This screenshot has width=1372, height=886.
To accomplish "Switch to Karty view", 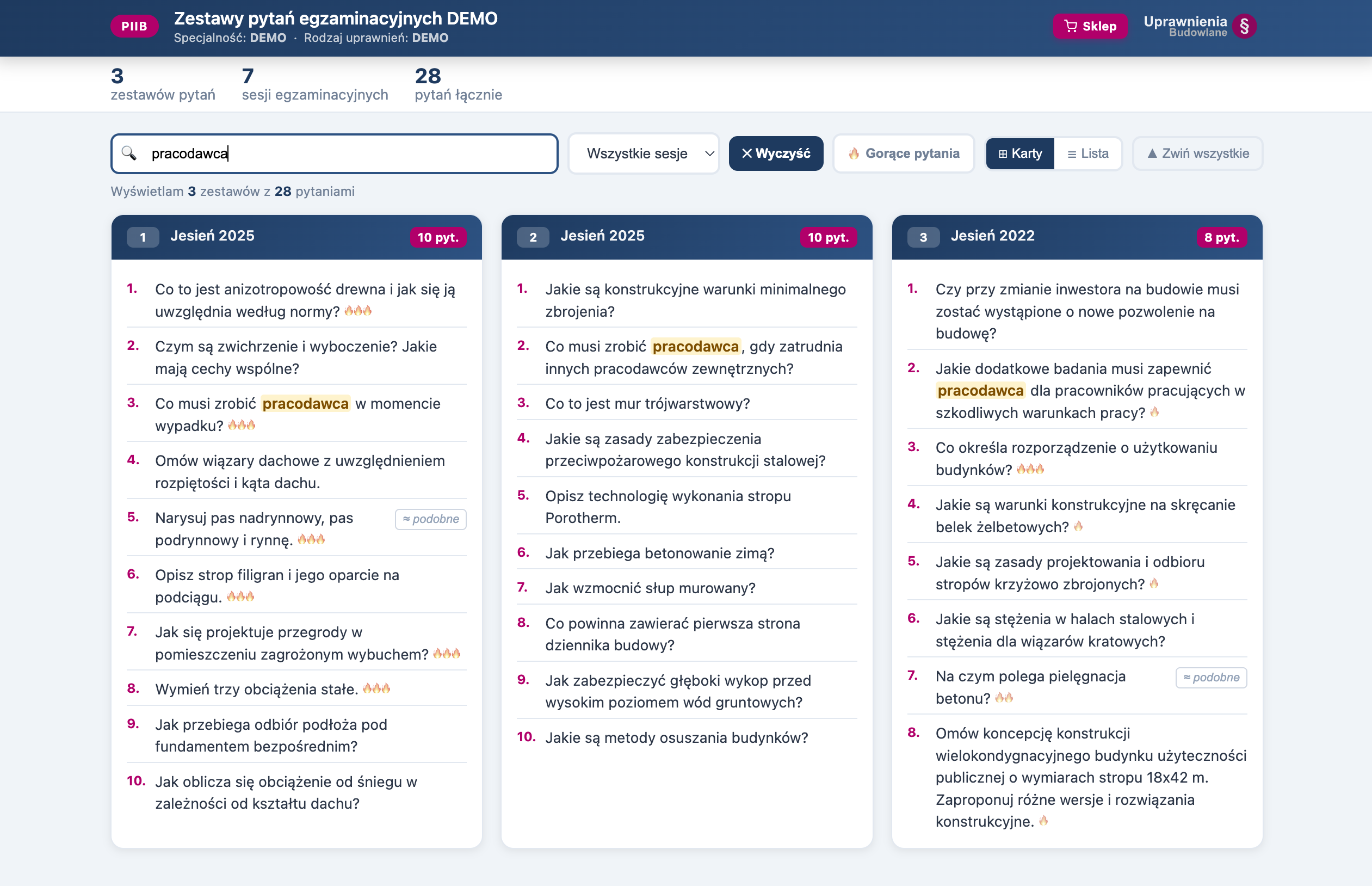I will (1019, 153).
